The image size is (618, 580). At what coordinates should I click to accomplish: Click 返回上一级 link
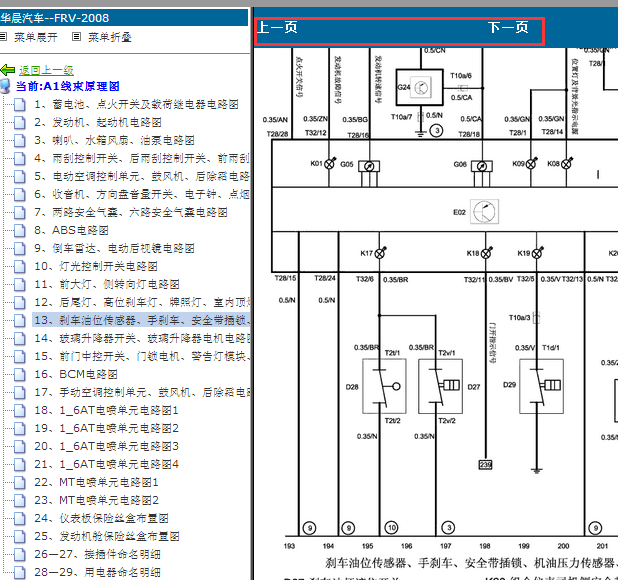click(47, 71)
